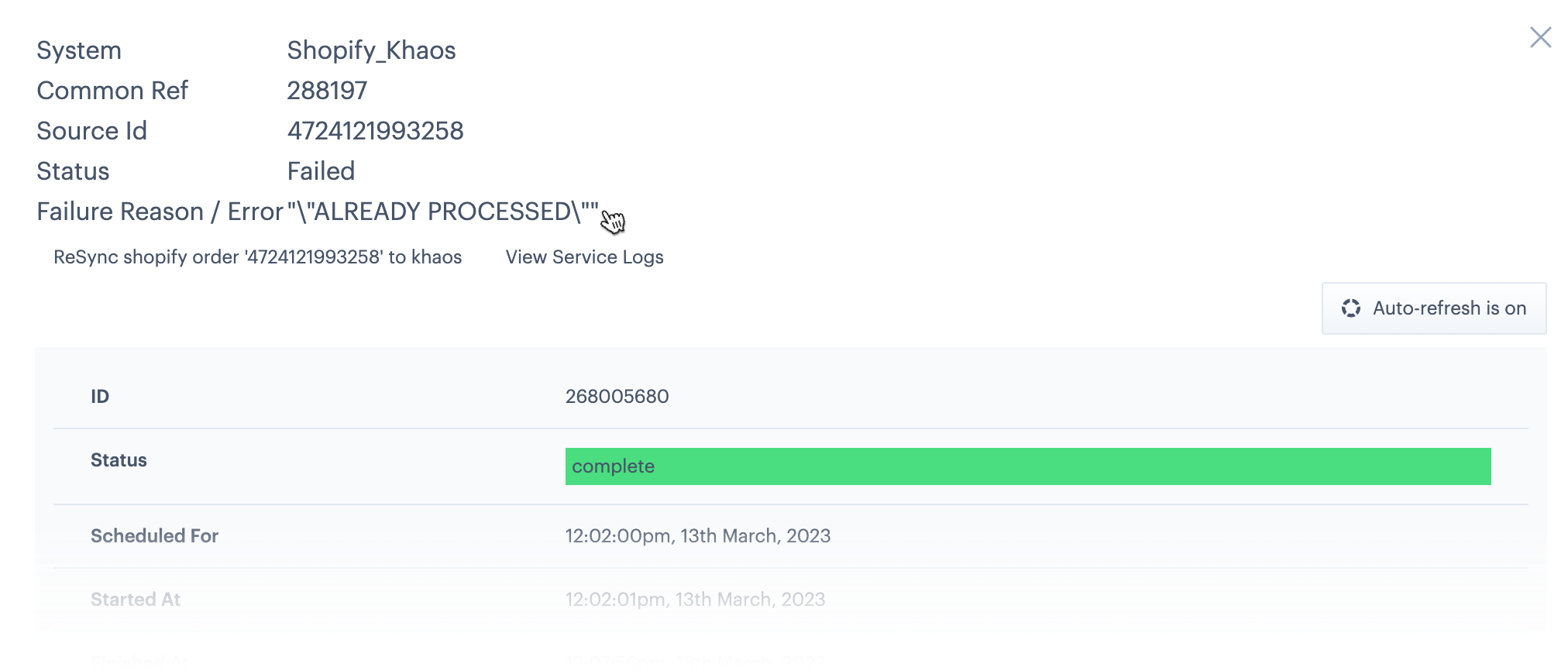Click the auto-refresh spinner icon
Image resolution: width=1568 pixels, height=671 pixels.
pyautogui.click(x=1351, y=308)
